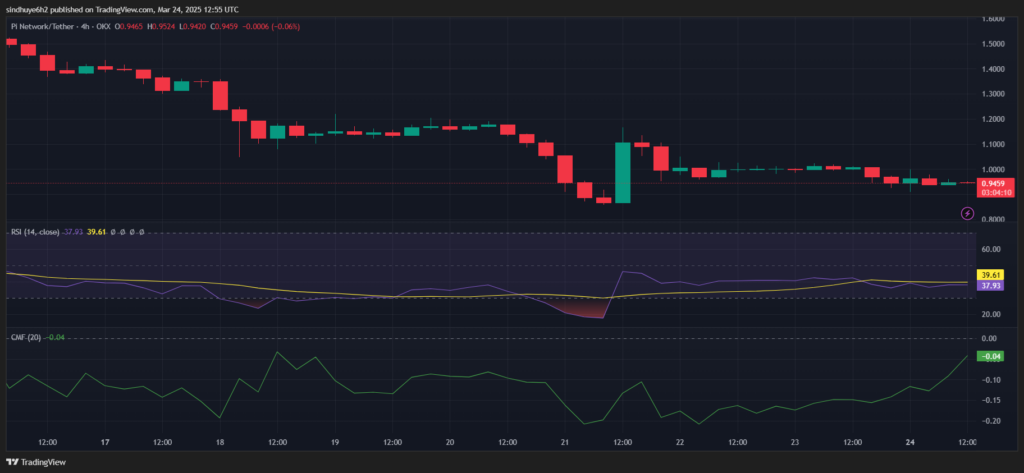Click the 0.00 CMF axis label
1024x473 pixels.
point(989,338)
